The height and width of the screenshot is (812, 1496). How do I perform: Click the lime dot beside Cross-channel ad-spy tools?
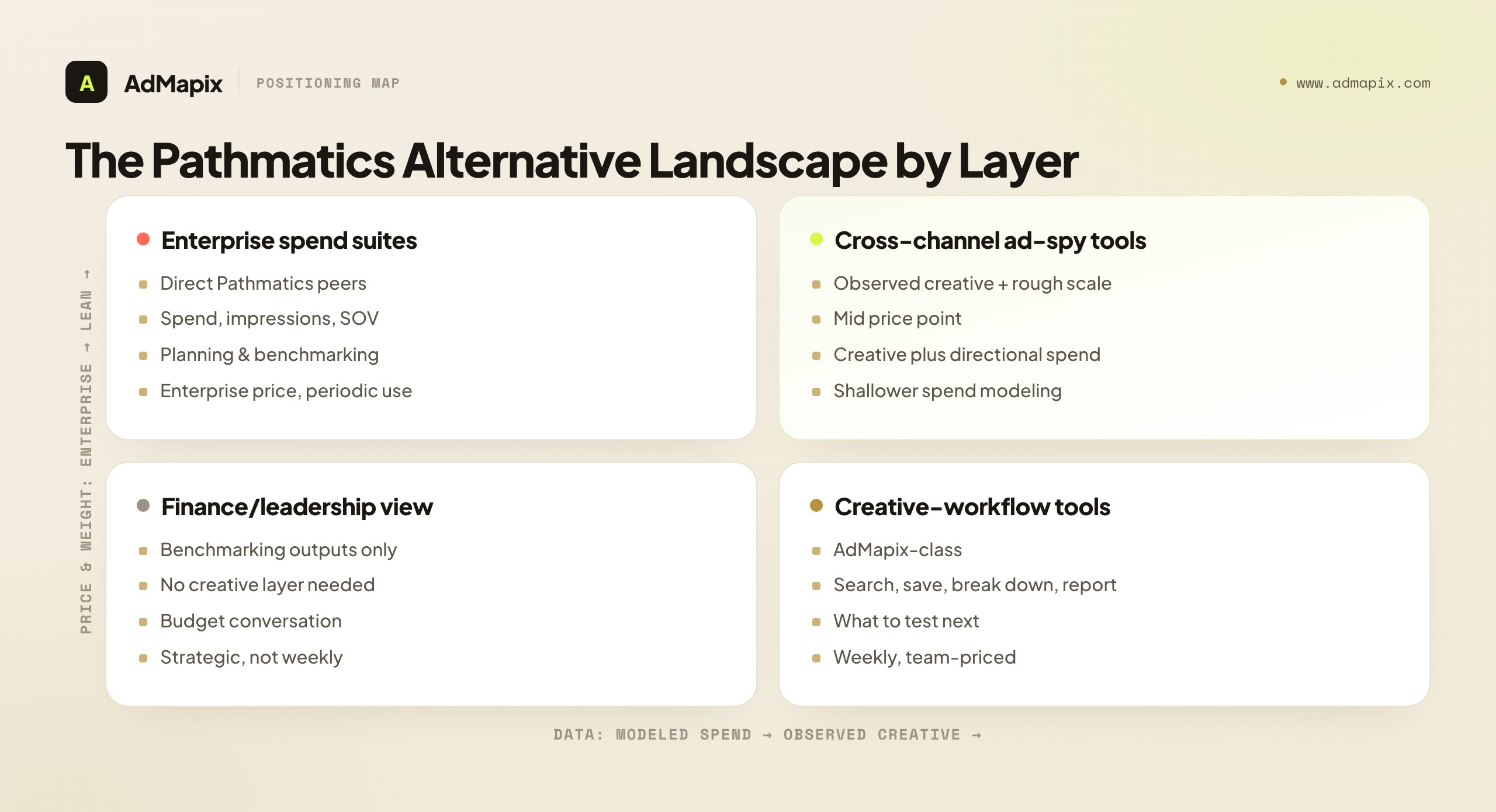pyautogui.click(x=816, y=239)
